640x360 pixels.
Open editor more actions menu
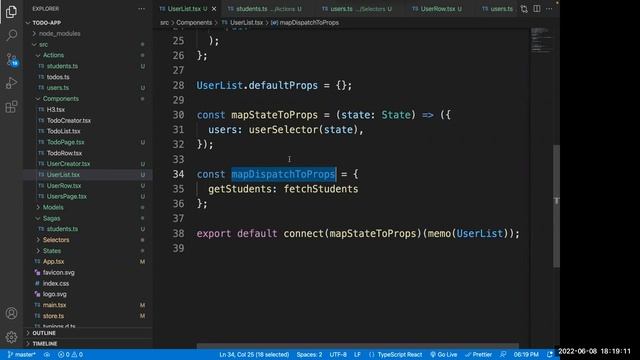(549, 9)
